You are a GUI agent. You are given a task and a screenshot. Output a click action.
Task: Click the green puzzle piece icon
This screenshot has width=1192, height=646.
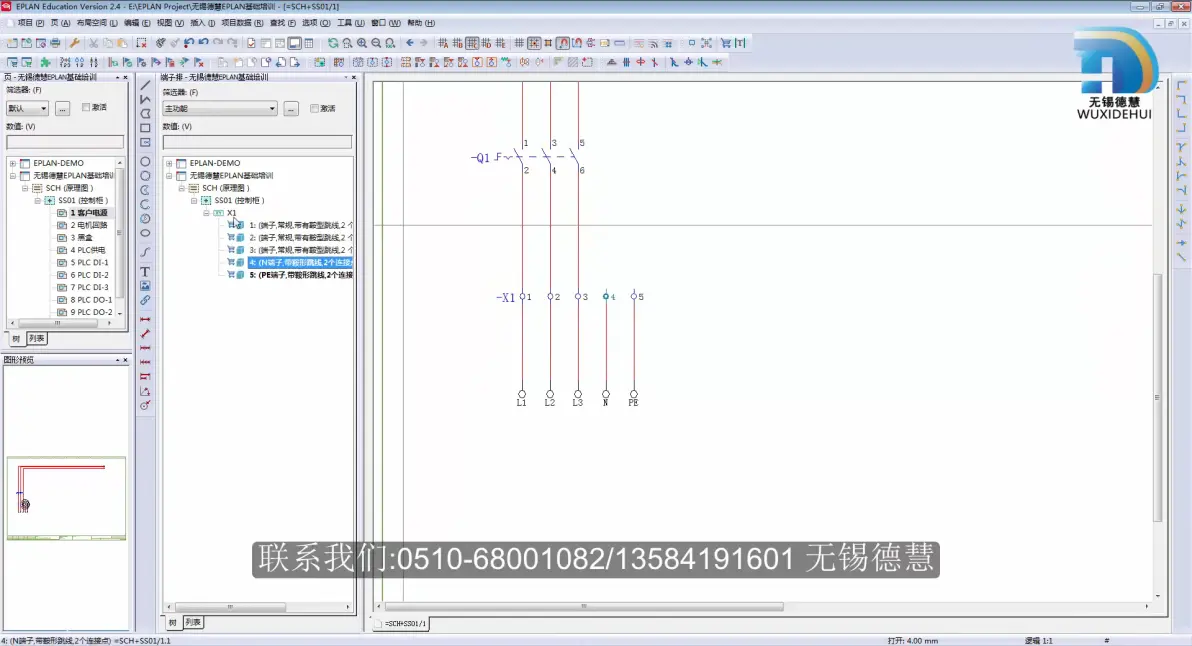46,62
